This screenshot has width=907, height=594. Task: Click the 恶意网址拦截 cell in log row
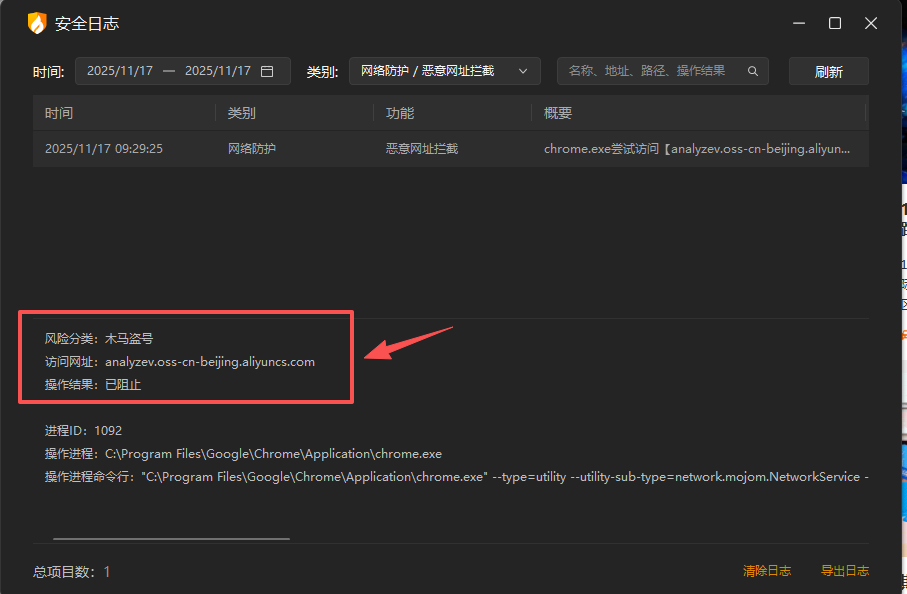coord(422,149)
